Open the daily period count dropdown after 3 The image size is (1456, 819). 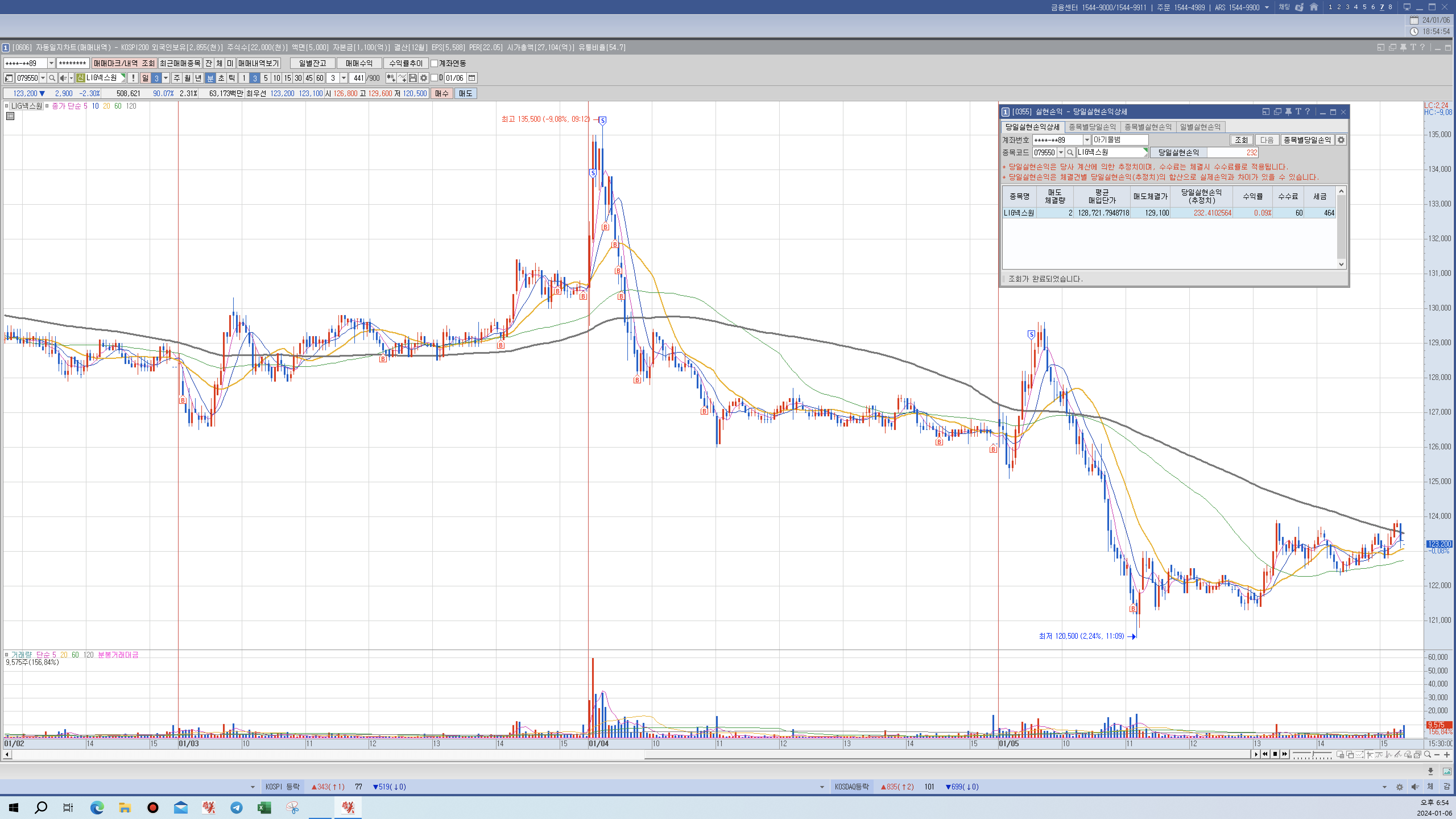coord(166,78)
